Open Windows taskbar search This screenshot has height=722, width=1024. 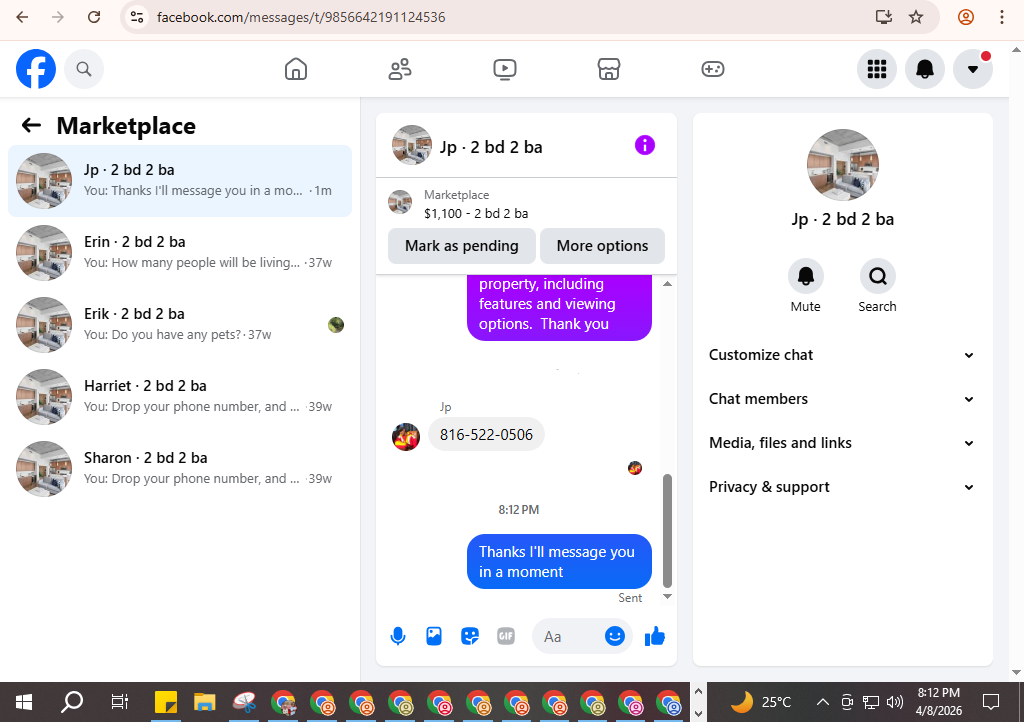click(72, 702)
